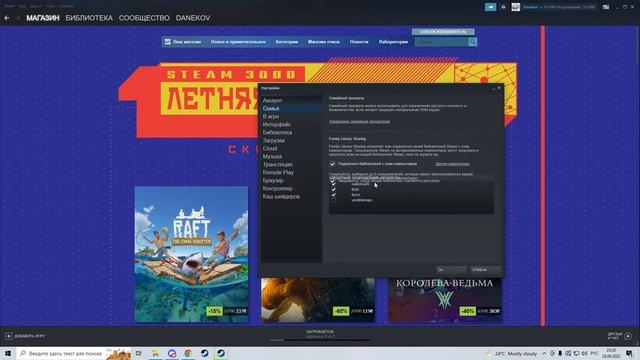Screen dimensions: 640x360
Task: Open the second Steam taskbar icon
Action: (221, 353)
